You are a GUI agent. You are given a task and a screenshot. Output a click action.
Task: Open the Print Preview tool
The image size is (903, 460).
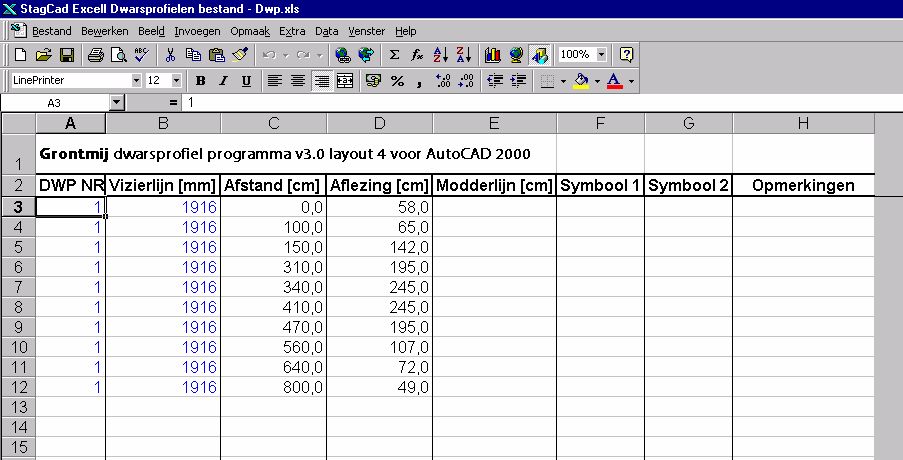118,55
